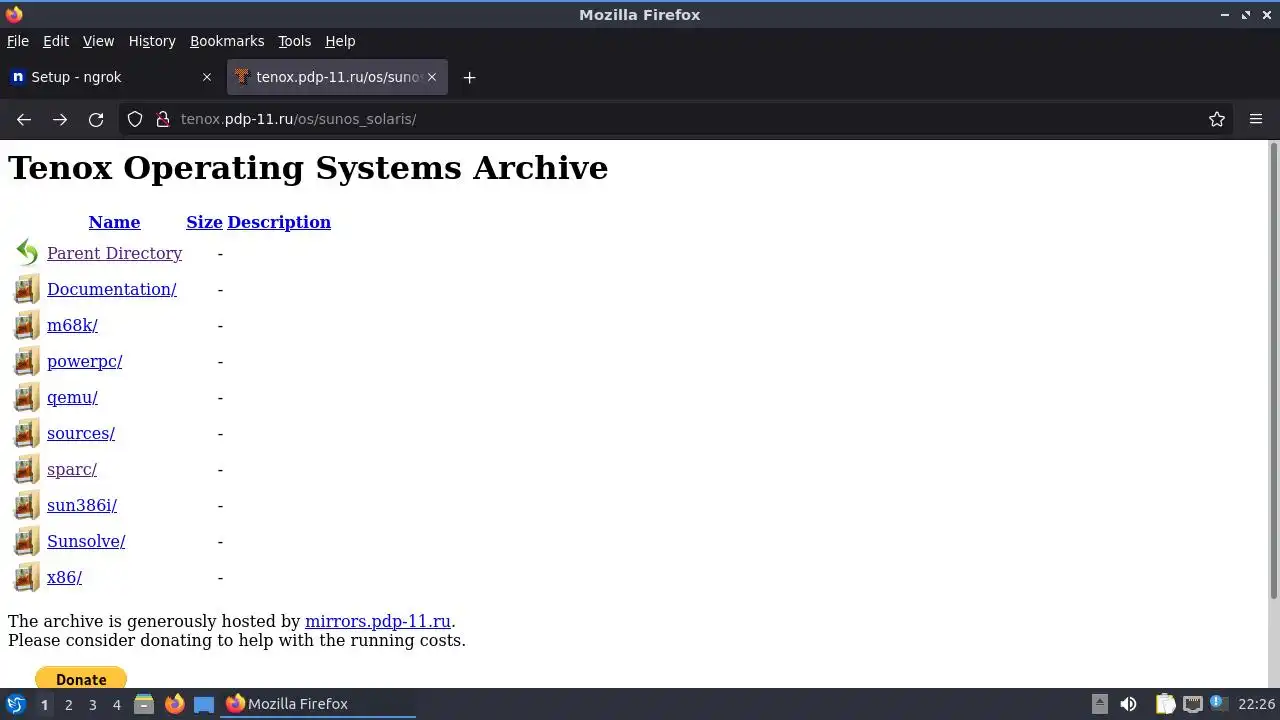Click the show desktop icon in taskbar

(204, 704)
